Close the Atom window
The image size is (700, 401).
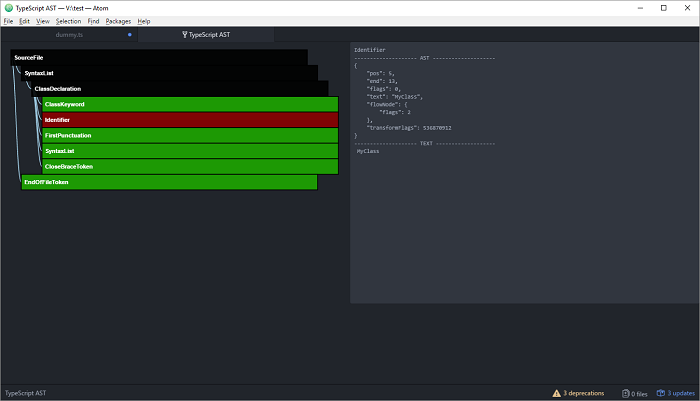688,8
